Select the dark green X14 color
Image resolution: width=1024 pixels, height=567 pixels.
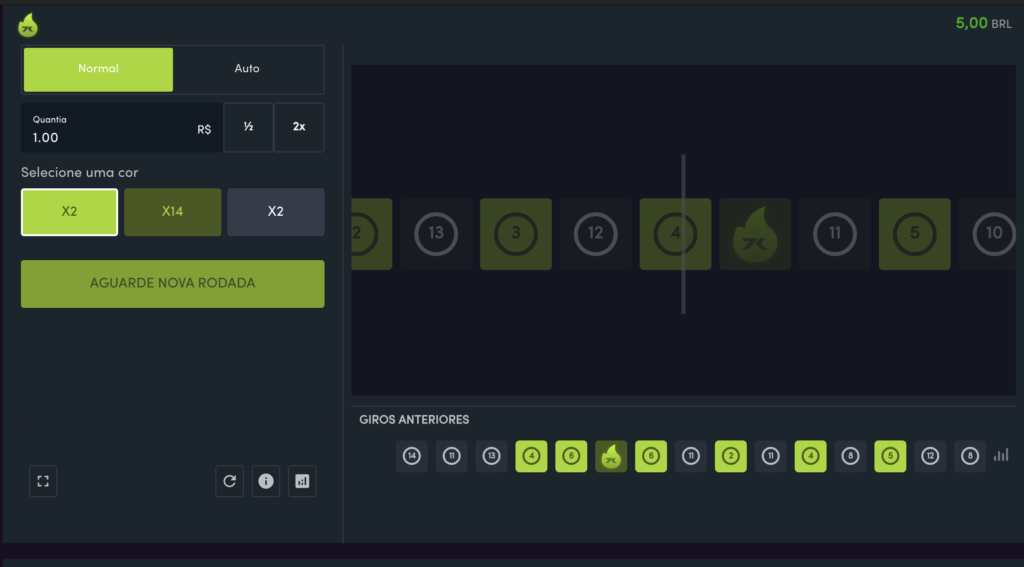click(172, 212)
